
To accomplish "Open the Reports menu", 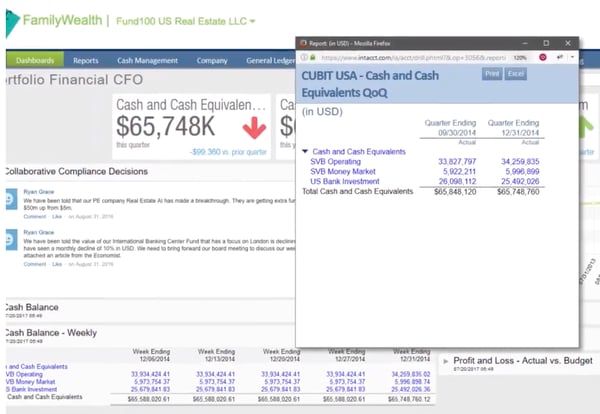I will tap(86, 60).
